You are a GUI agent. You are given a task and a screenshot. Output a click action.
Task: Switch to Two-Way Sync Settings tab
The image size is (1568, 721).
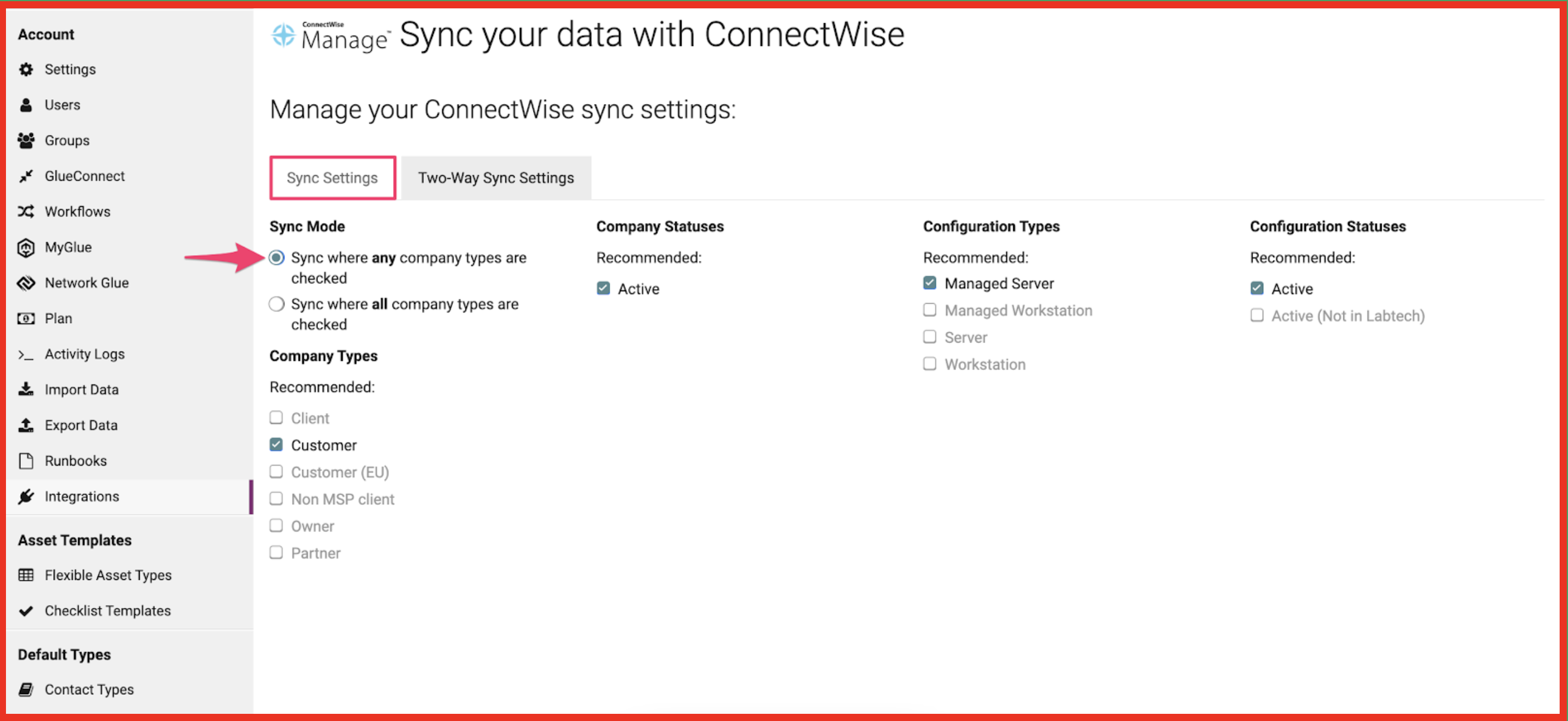[495, 178]
